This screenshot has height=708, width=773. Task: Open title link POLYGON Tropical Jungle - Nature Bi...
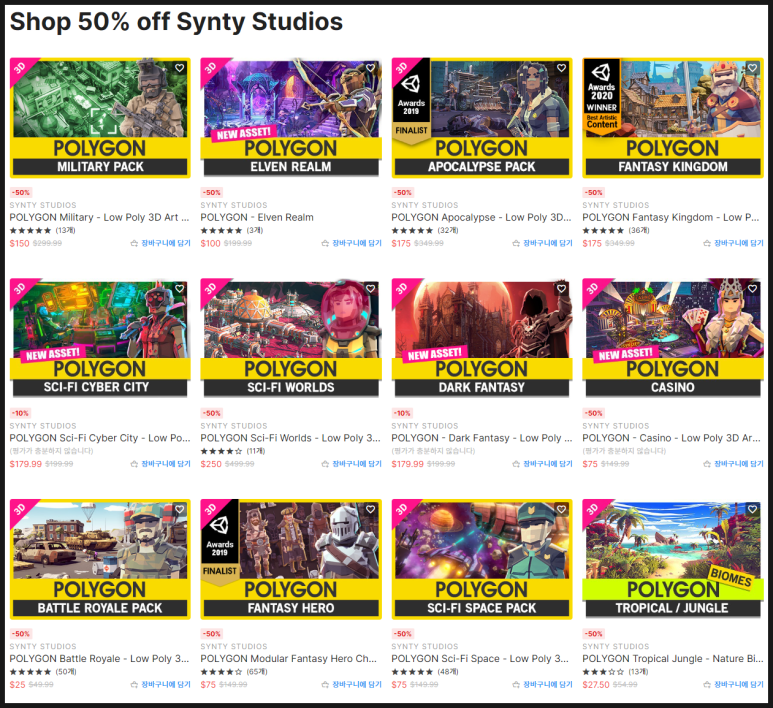point(672,659)
